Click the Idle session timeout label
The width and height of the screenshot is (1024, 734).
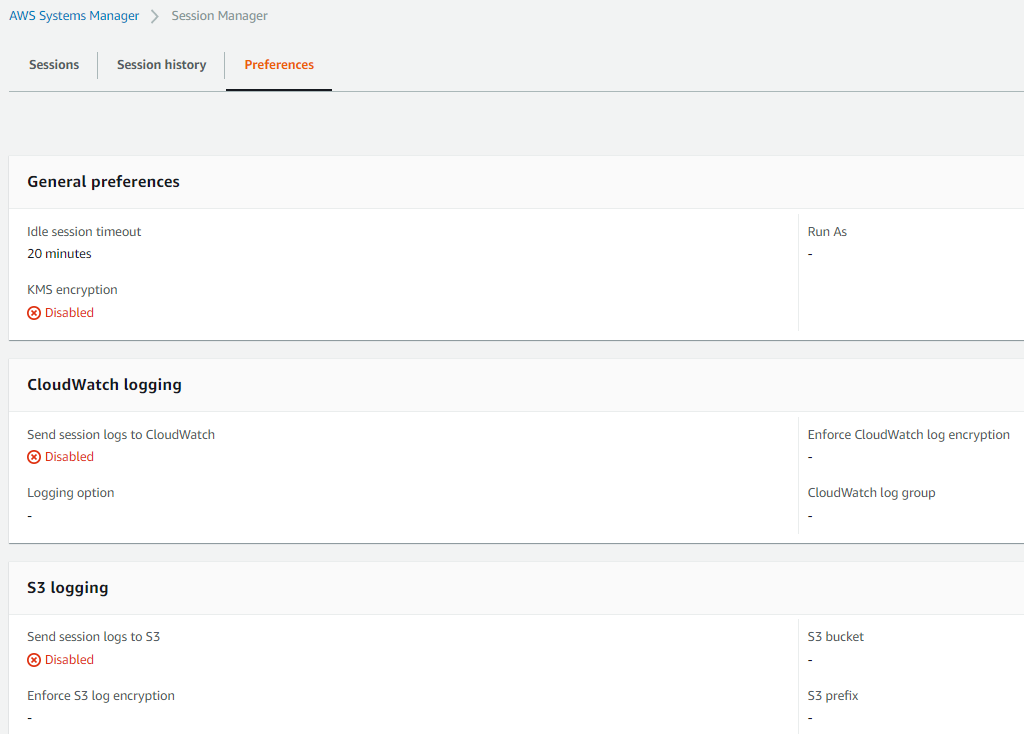point(84,232)
